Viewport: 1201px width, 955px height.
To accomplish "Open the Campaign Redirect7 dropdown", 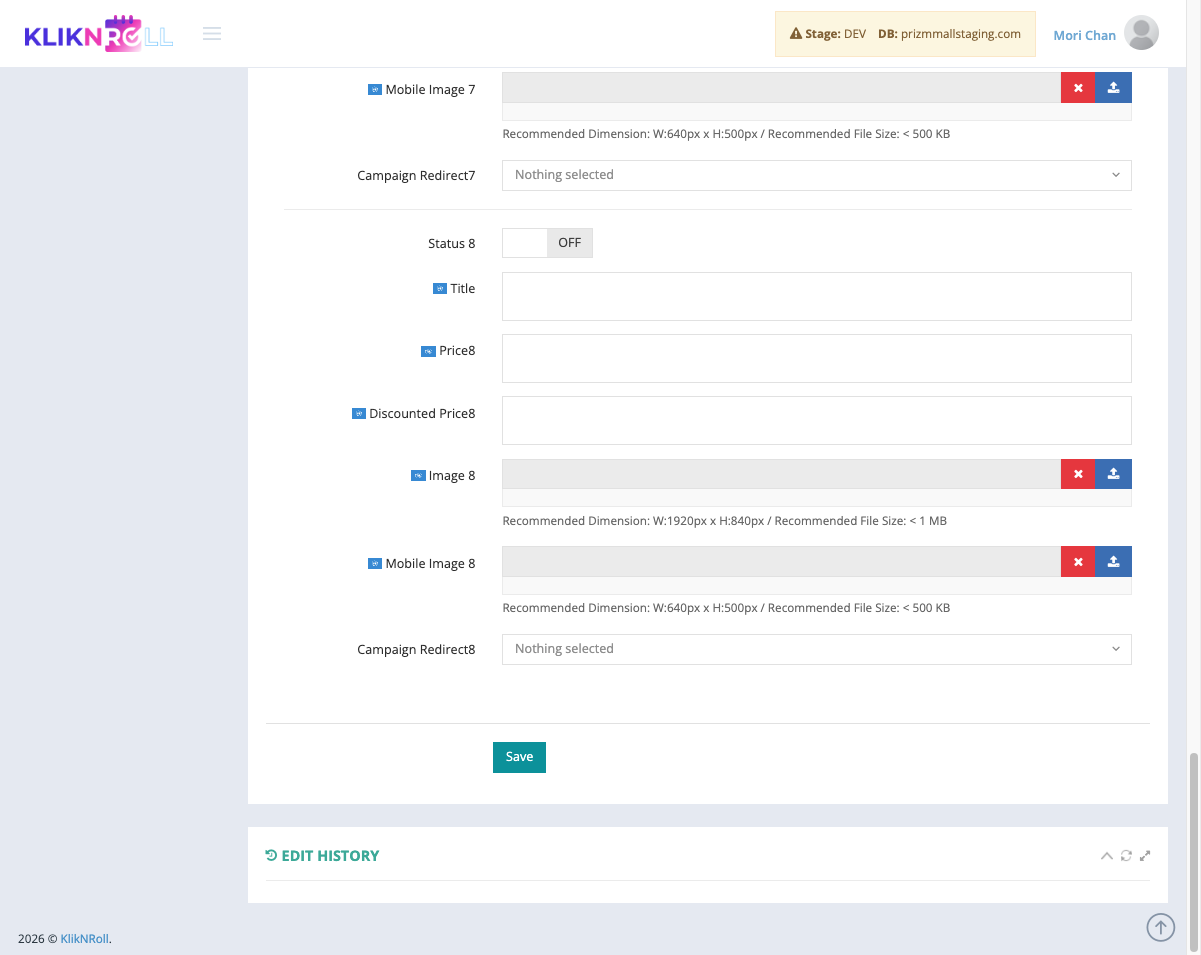I will [x=816, y=175].
